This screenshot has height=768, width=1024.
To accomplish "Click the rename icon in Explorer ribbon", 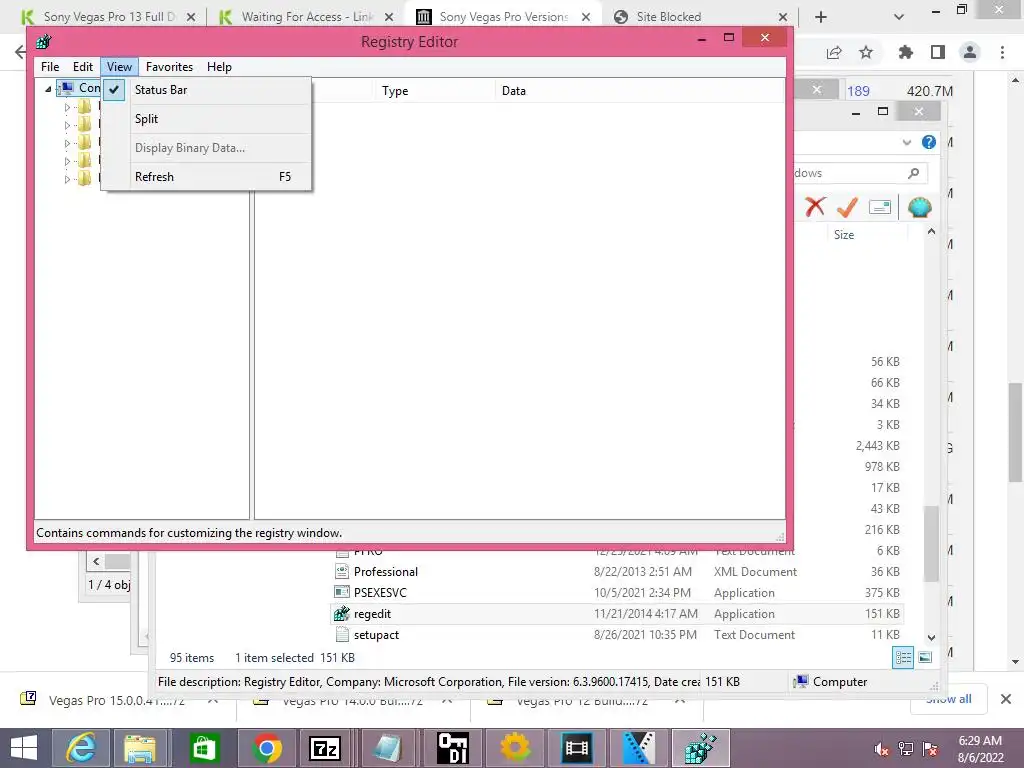I will point(880,207).
